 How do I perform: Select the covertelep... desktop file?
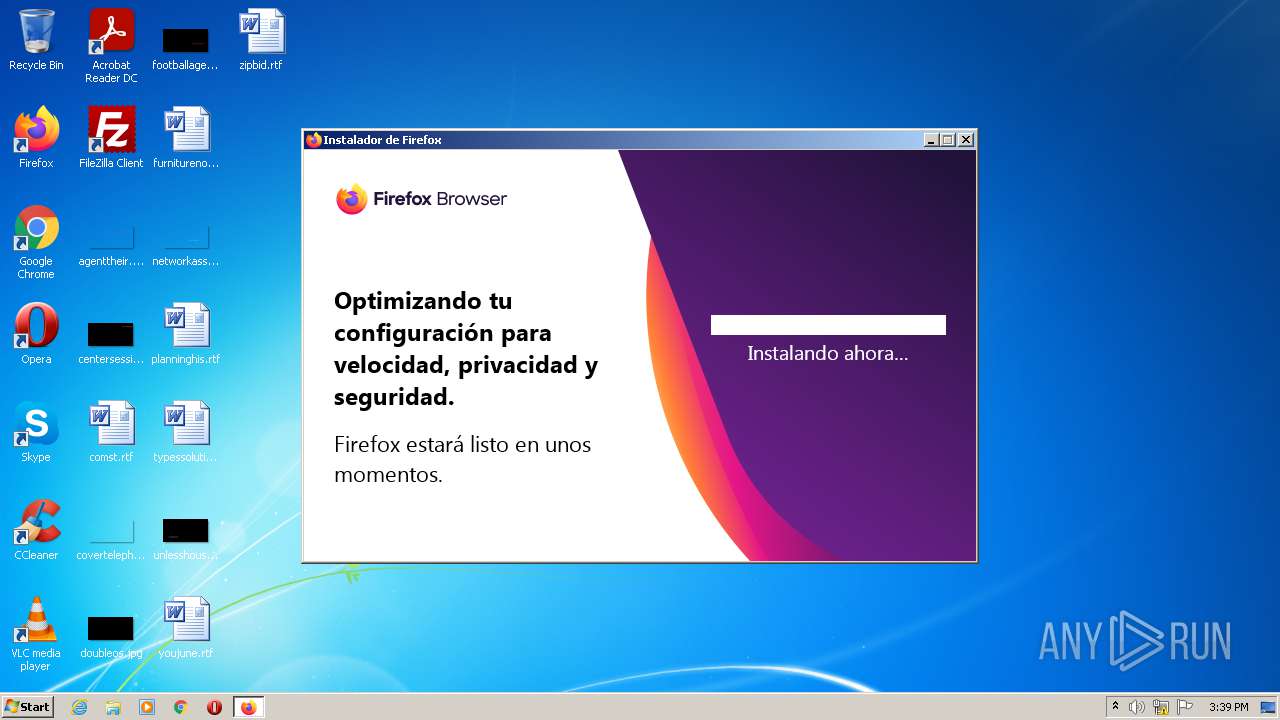[111, 538]
